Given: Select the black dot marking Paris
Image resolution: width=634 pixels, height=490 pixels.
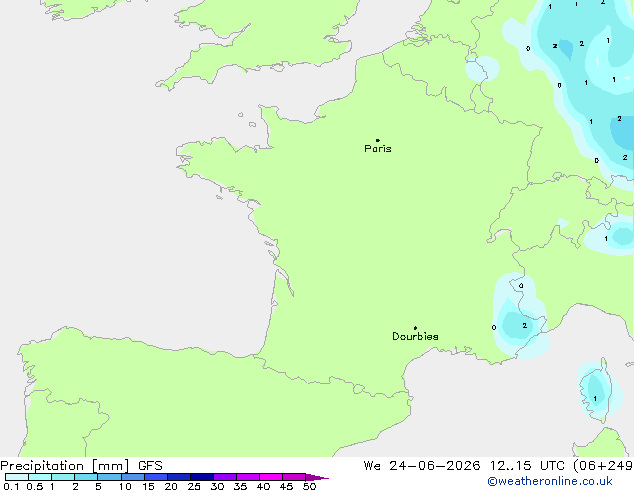Looking at the screenshot, I should pos(378,140).
